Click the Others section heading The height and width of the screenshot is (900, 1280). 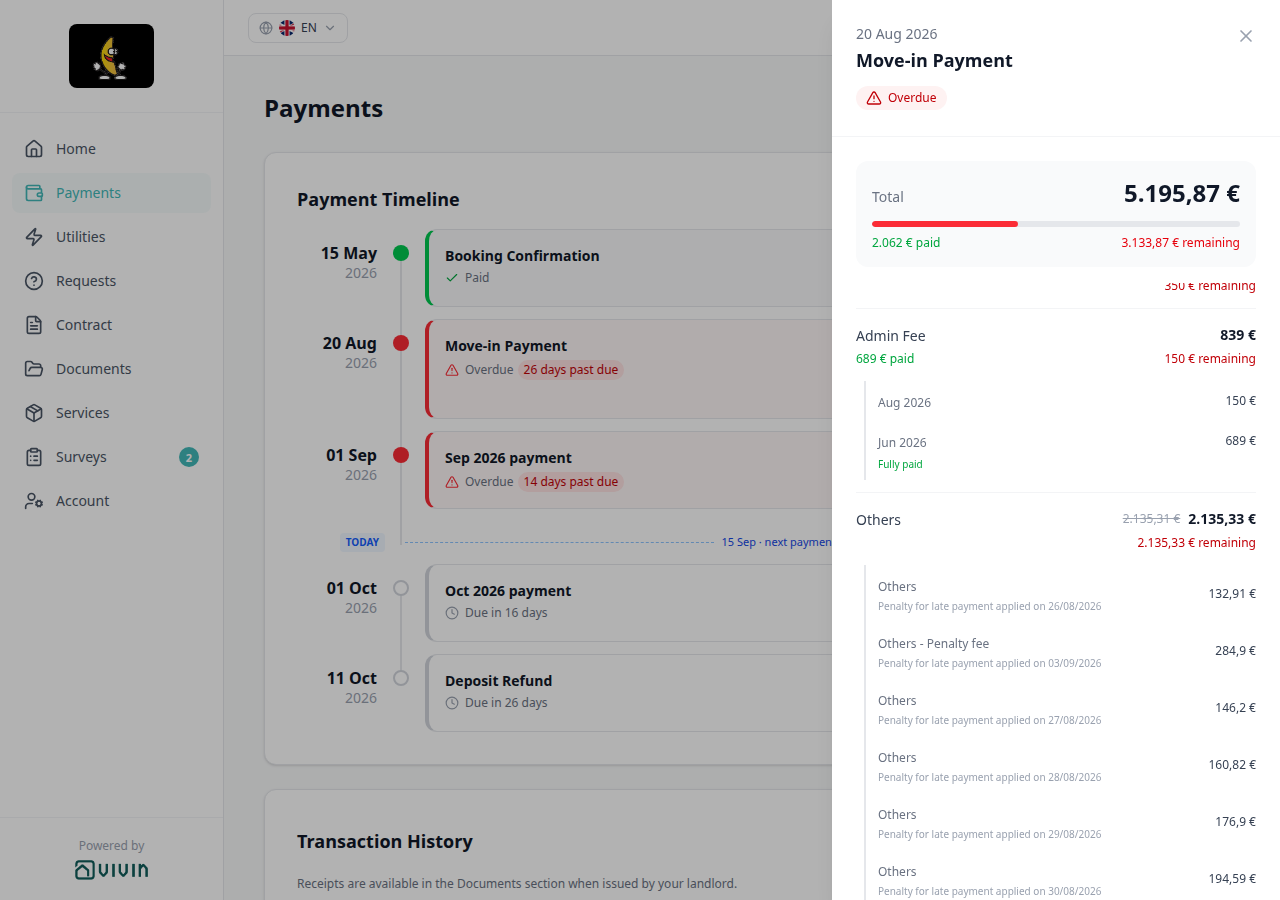(x=879, y=520)
